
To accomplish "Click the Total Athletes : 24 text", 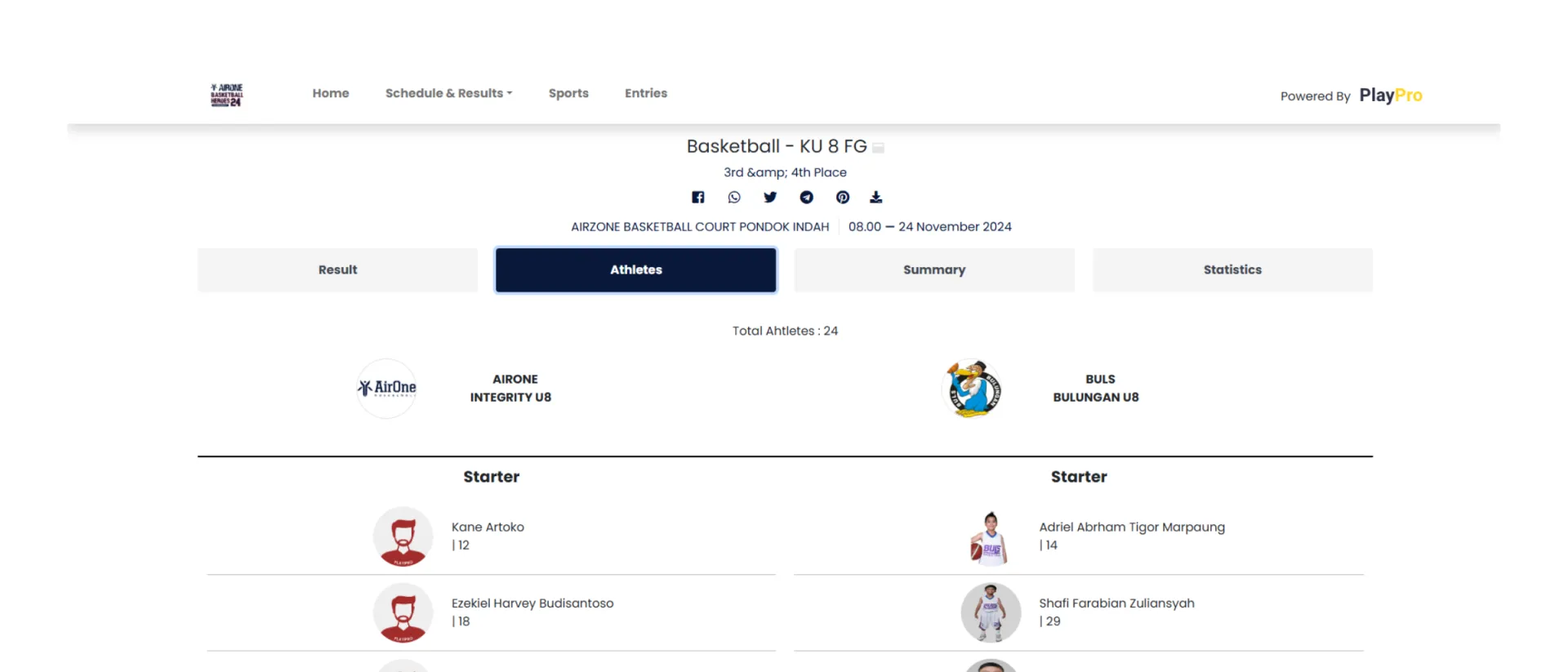I will (785, 331).
